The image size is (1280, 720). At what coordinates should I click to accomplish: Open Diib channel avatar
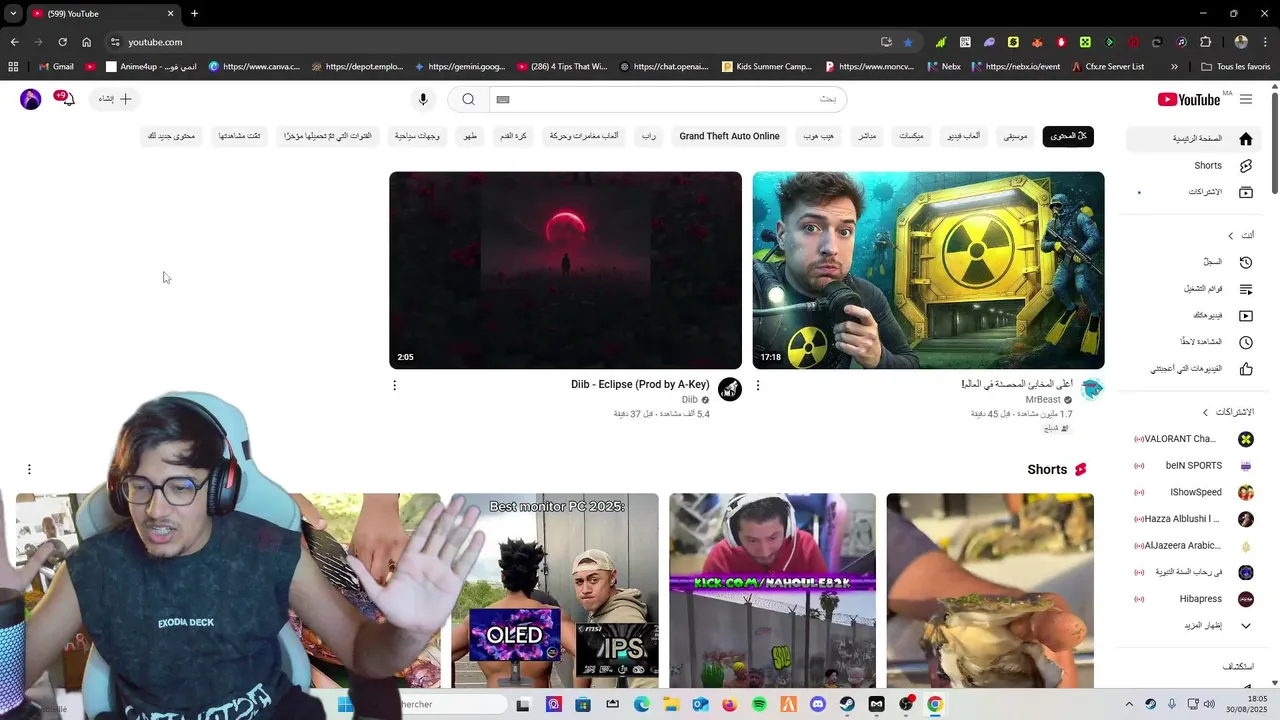click(x=730, y=389)
